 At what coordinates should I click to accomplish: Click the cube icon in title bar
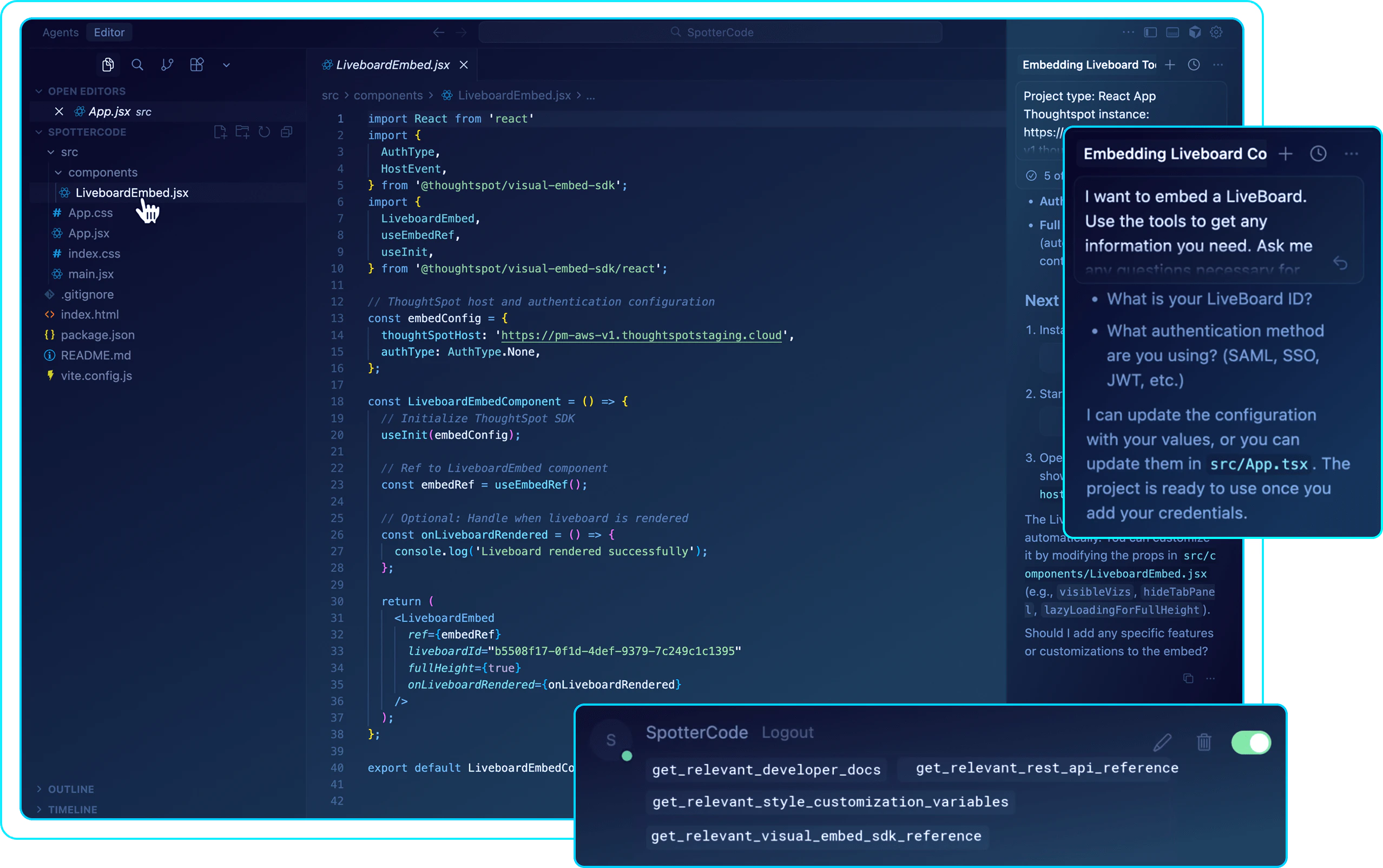[1195, 32]
